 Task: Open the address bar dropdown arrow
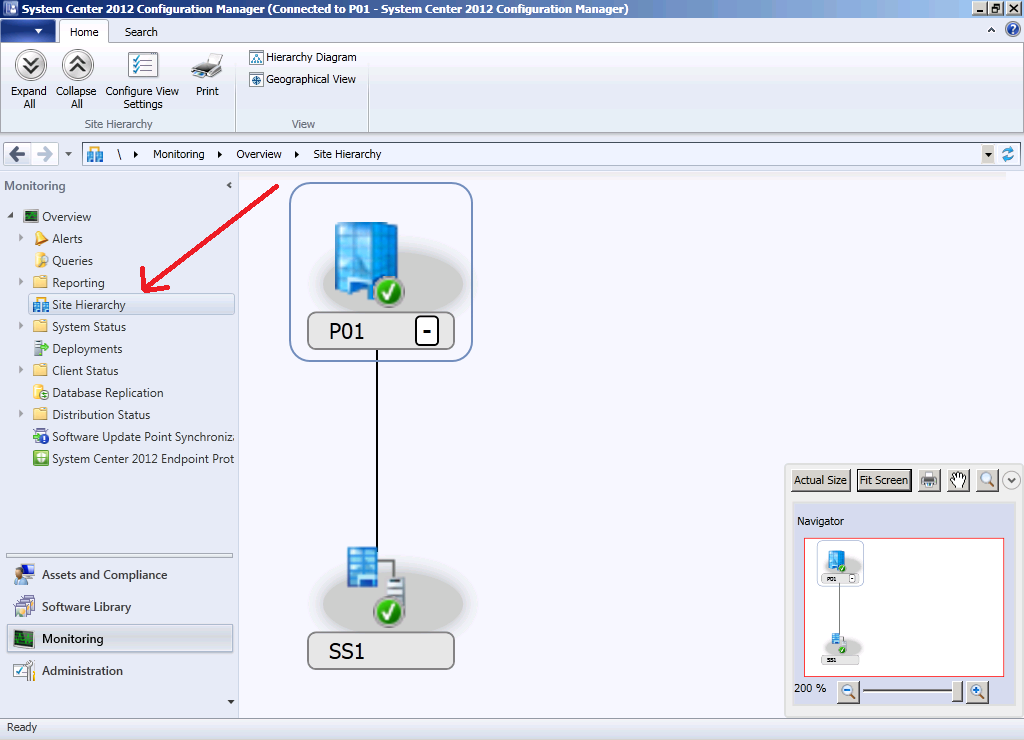[x=988, y=155]
